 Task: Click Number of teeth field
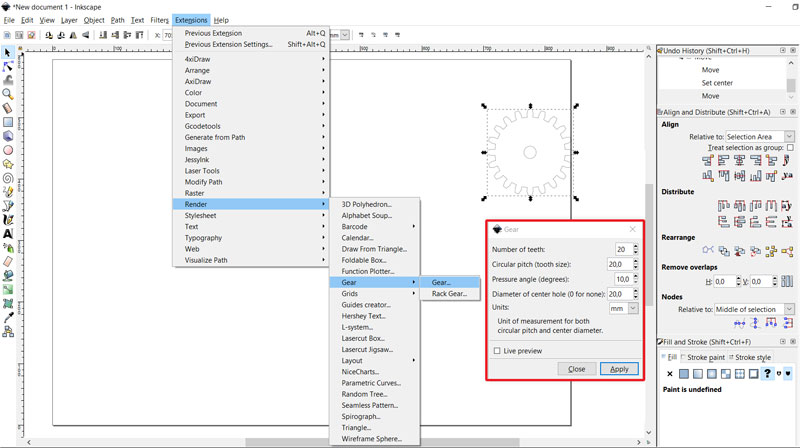point(623,250)
